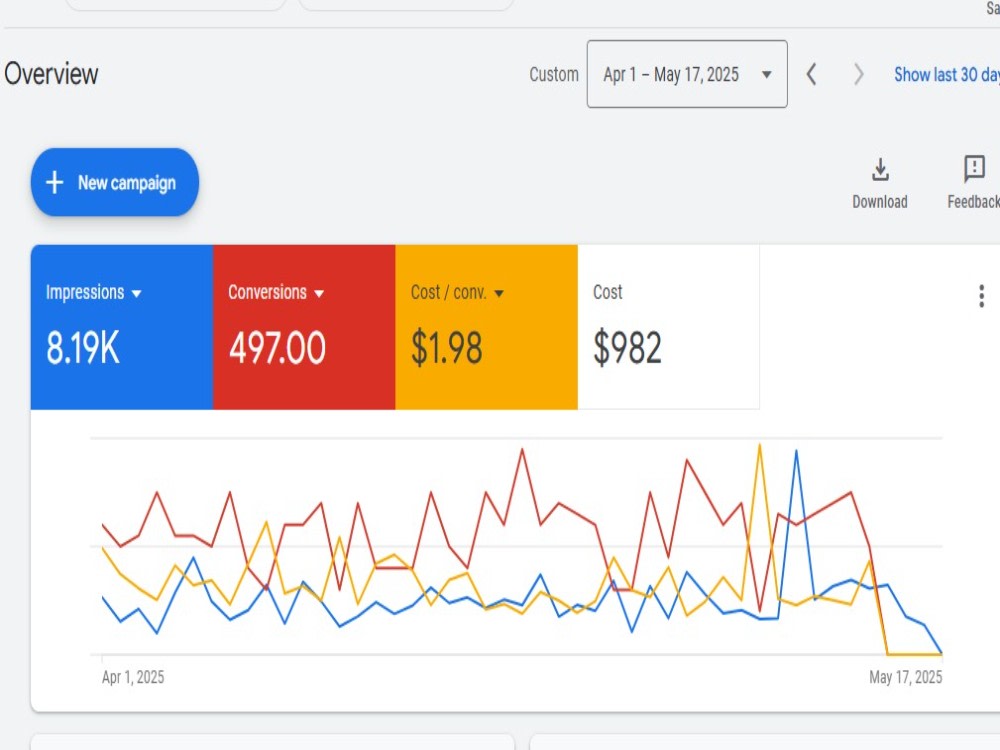The width and height of the screenshot is (1000, 750).
Task: Go to previous date range arrow
Action: click(811, 75)
